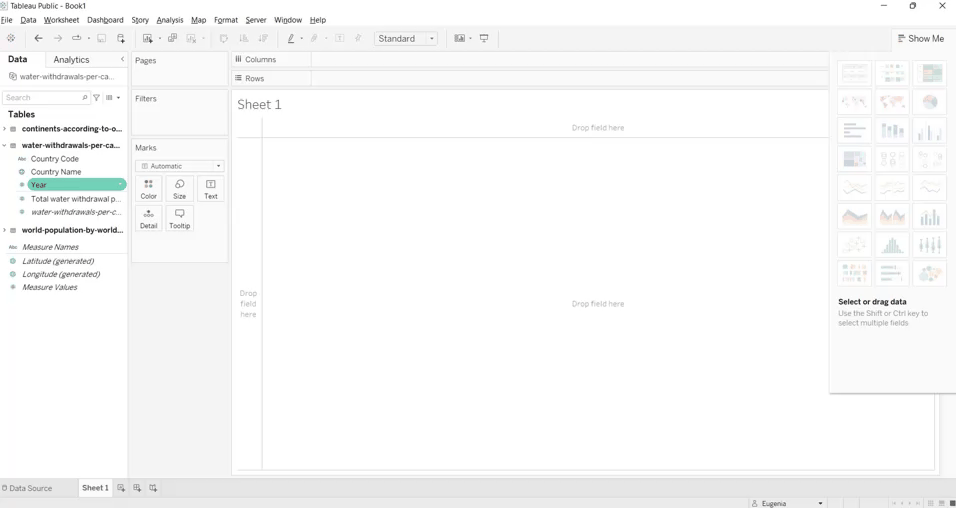Screen dimensions: 956x508
Task: Choose the pie chart in Show Me
Action: coord(929,102)
